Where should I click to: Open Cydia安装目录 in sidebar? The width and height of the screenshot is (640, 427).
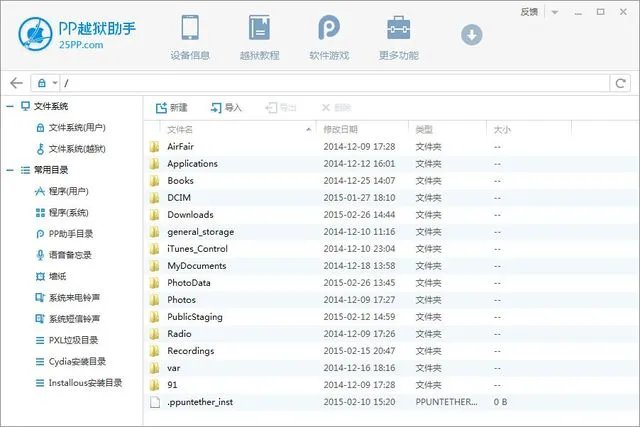coord(71,361)
